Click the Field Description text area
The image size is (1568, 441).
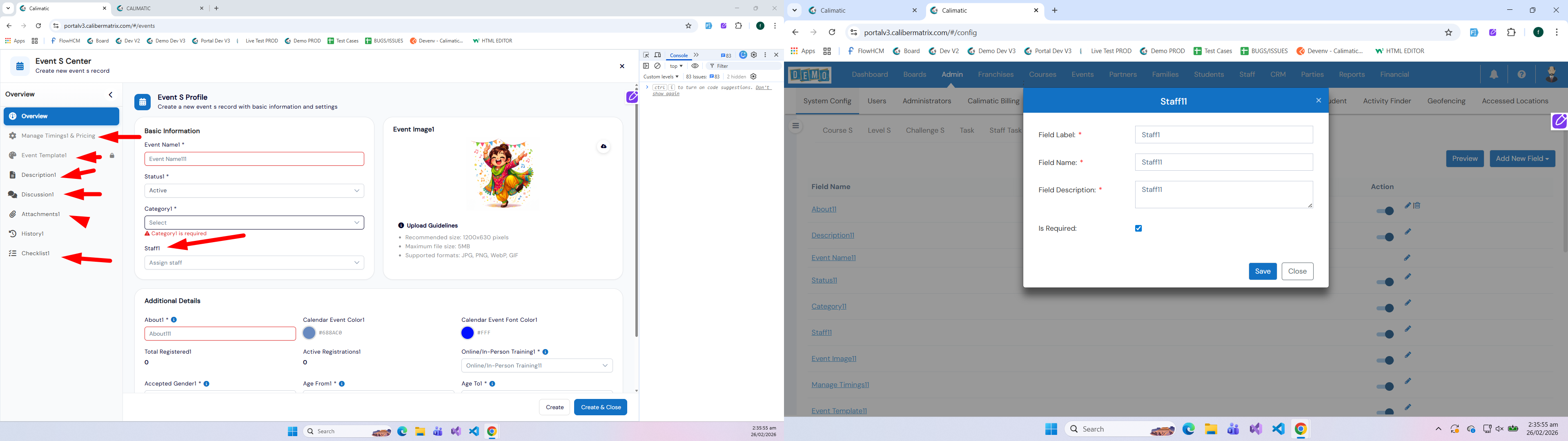point(1223,194)
